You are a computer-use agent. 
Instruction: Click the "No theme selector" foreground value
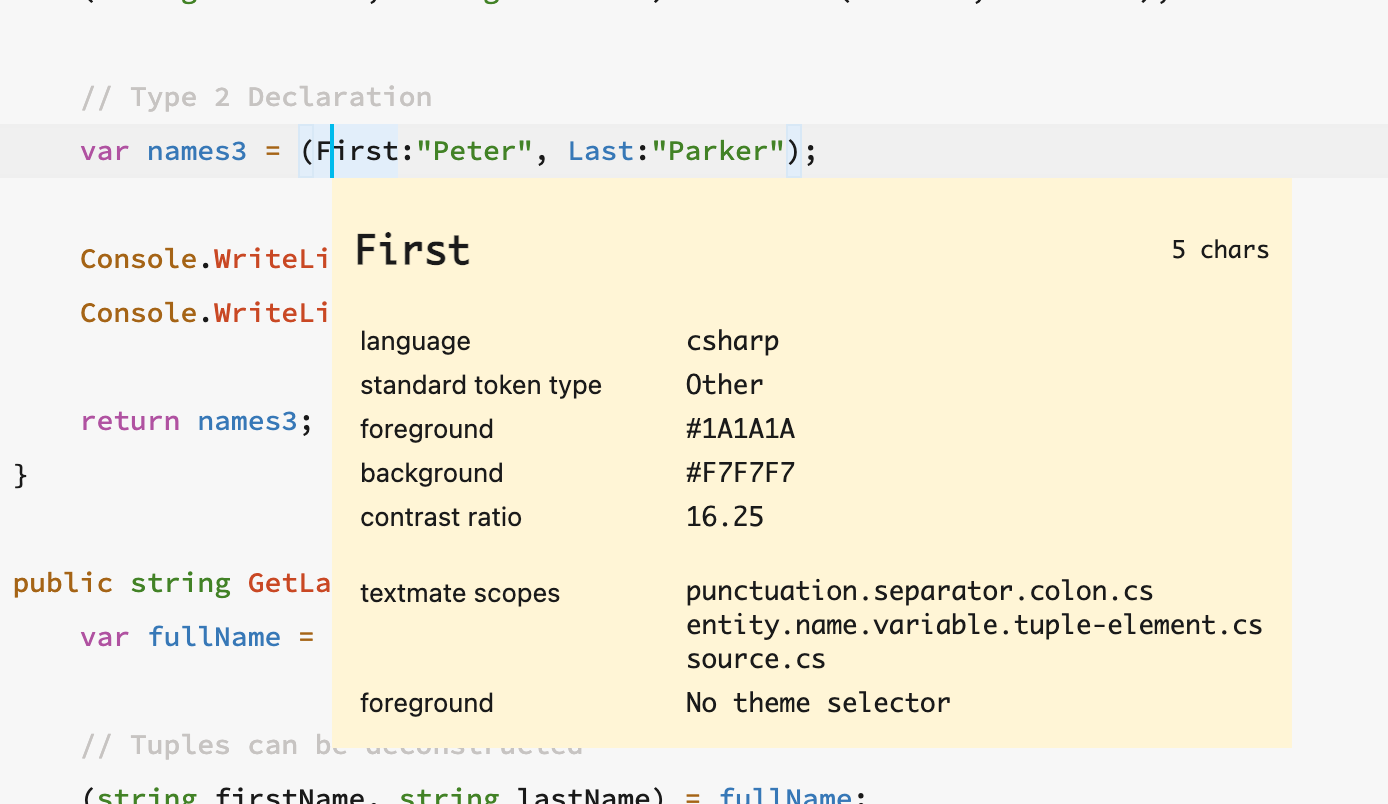(817, 702)
